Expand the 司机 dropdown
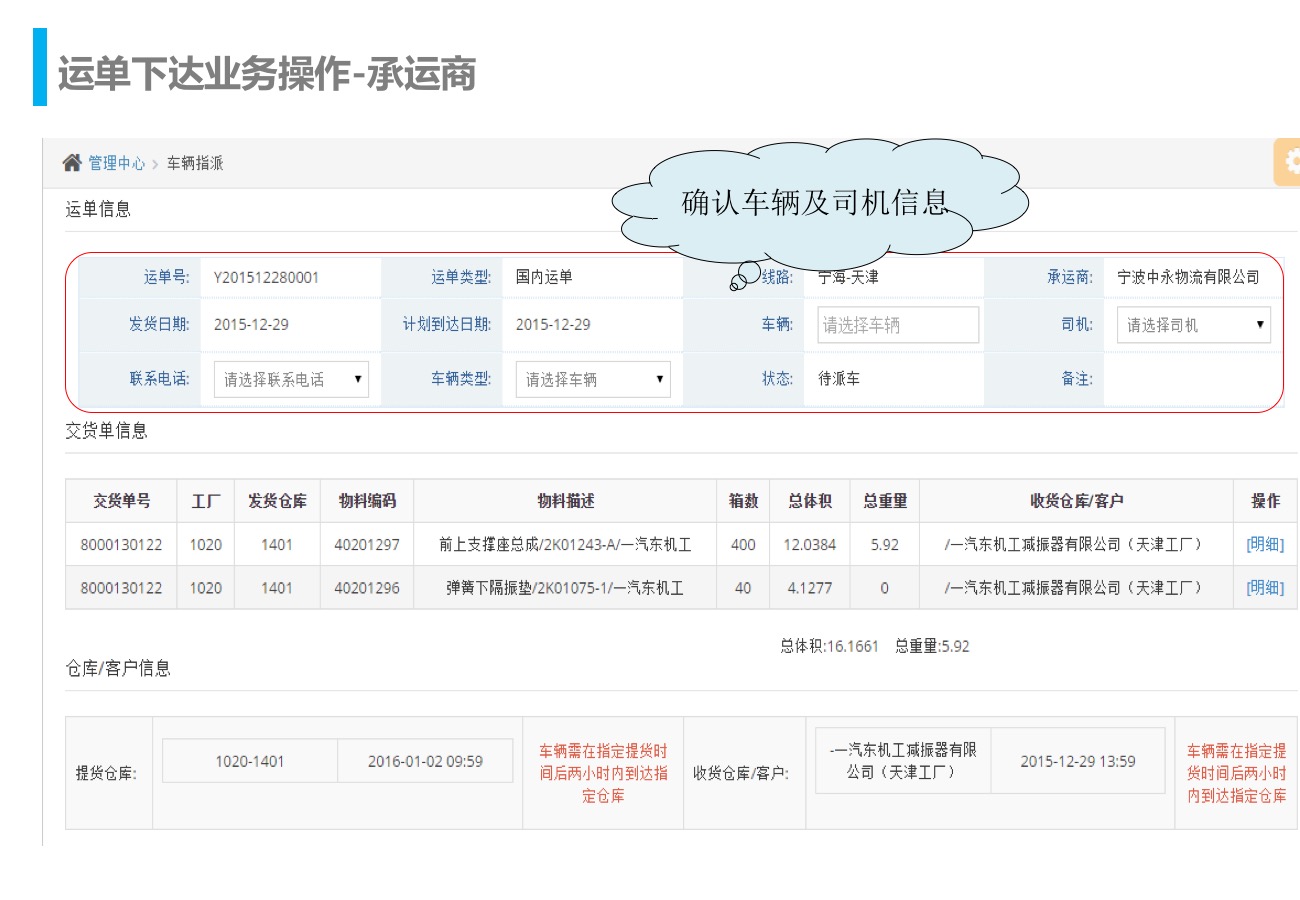Screen dimensions: 1300x900 click(1193, 325)
